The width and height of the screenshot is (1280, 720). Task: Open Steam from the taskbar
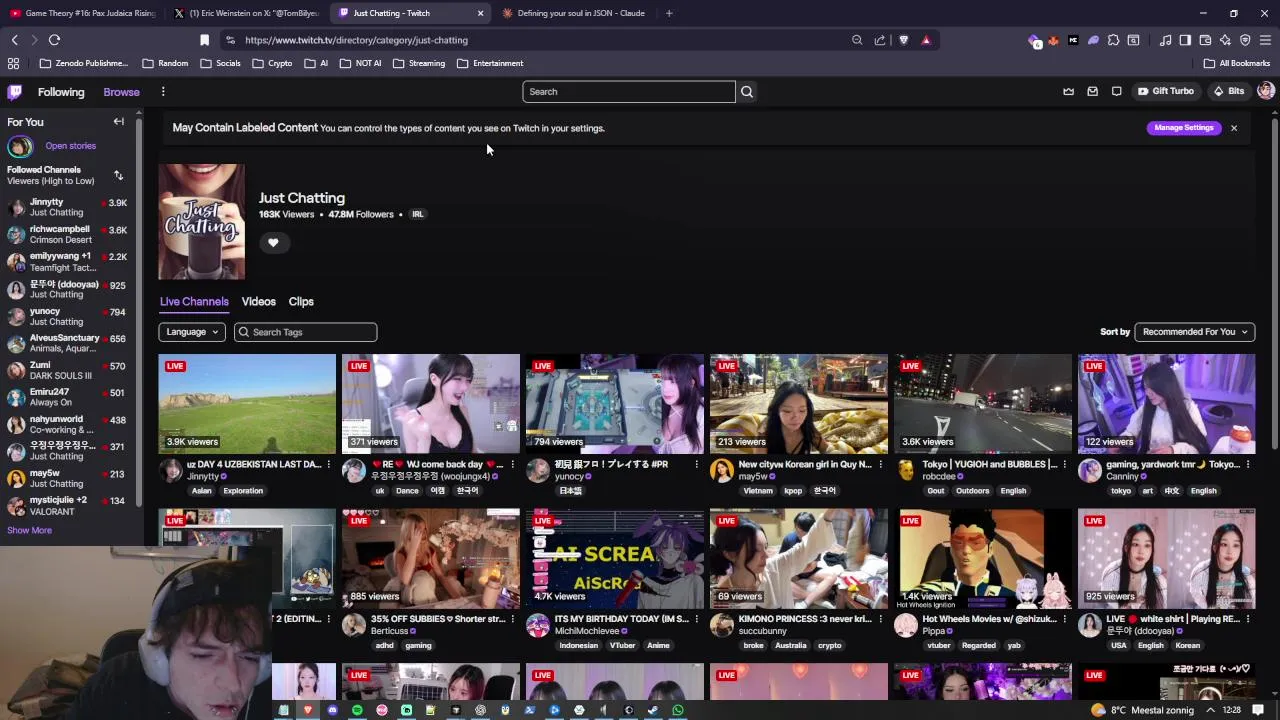[x=653, y=710]
